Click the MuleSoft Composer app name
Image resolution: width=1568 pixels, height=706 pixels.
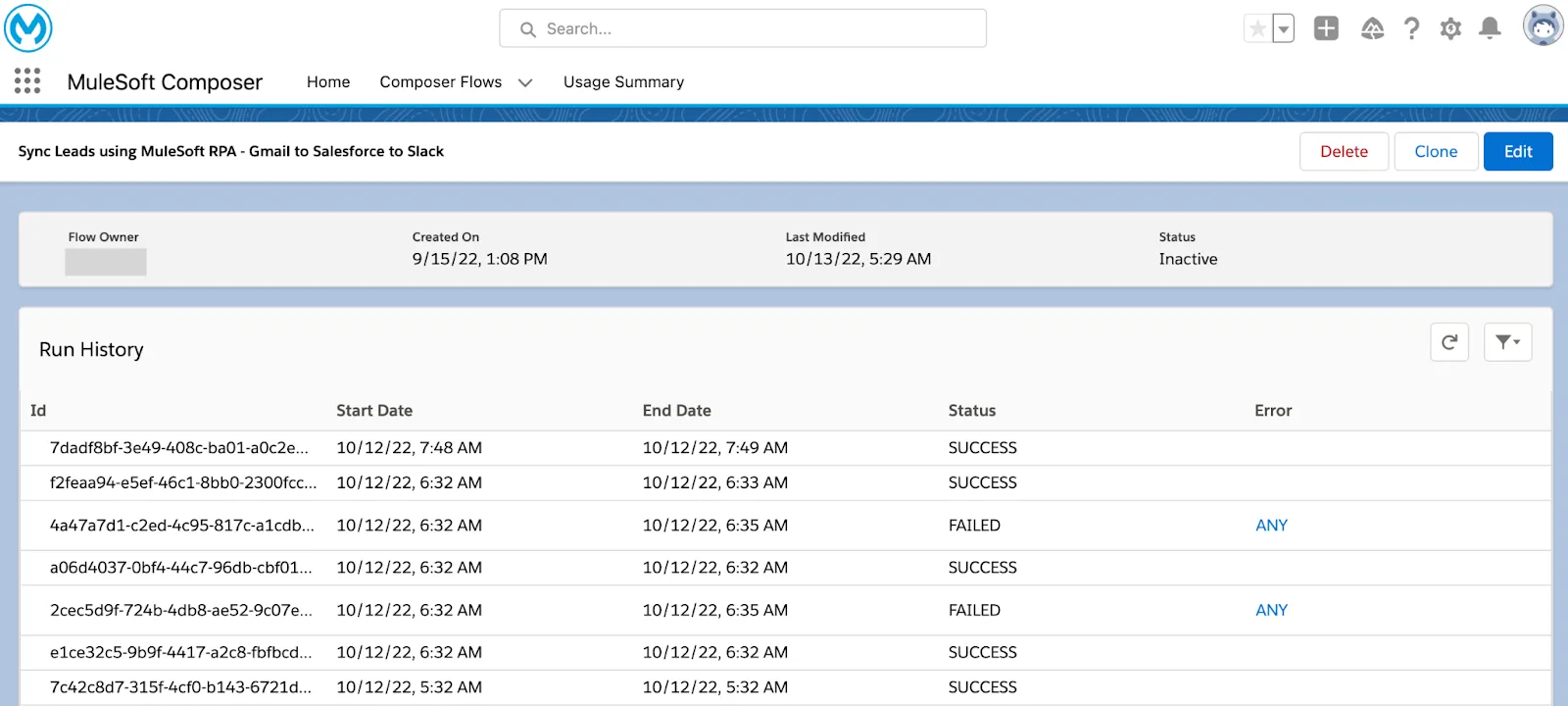(x=165, y=82)
